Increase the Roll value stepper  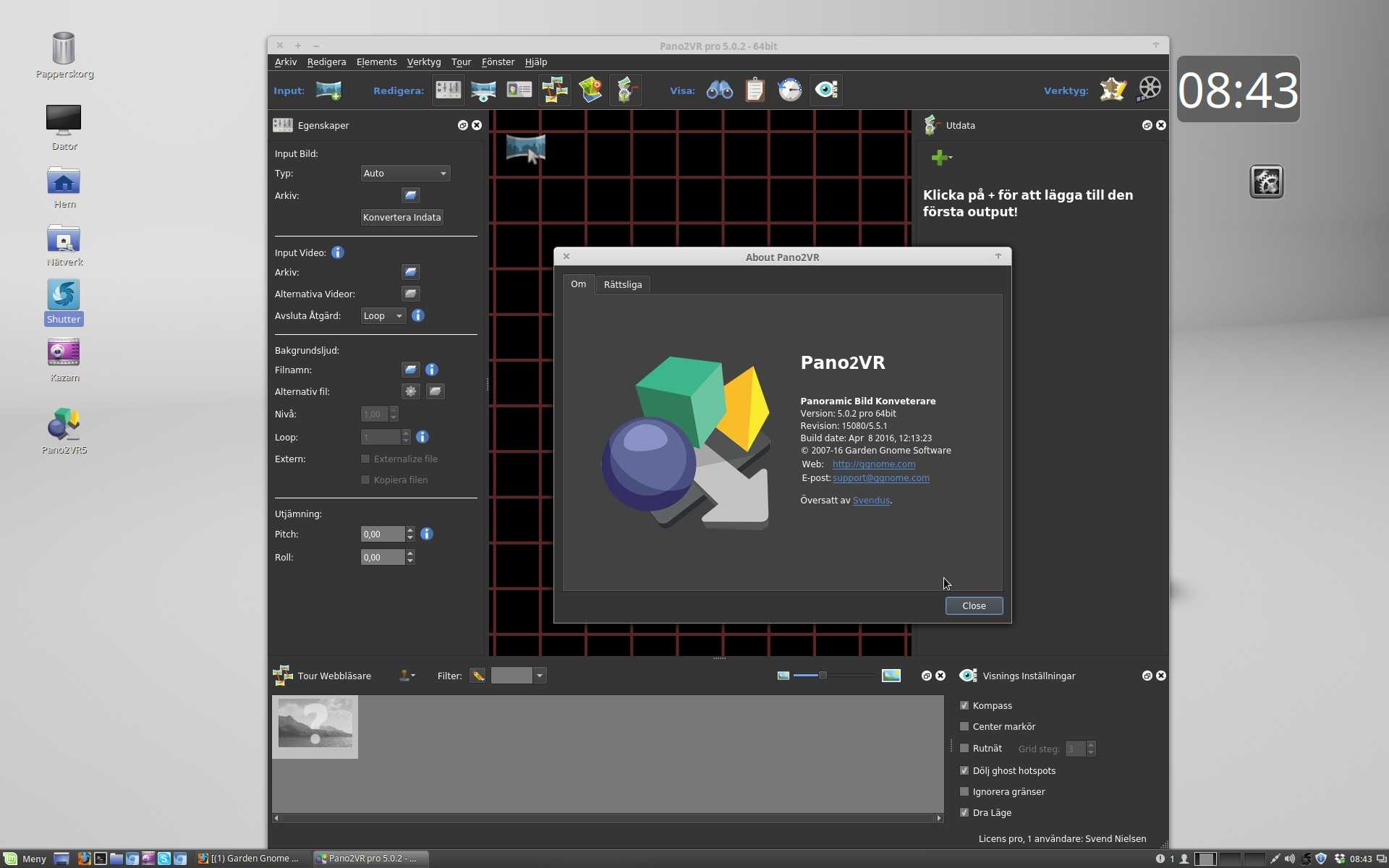click(x=410, y=553)
